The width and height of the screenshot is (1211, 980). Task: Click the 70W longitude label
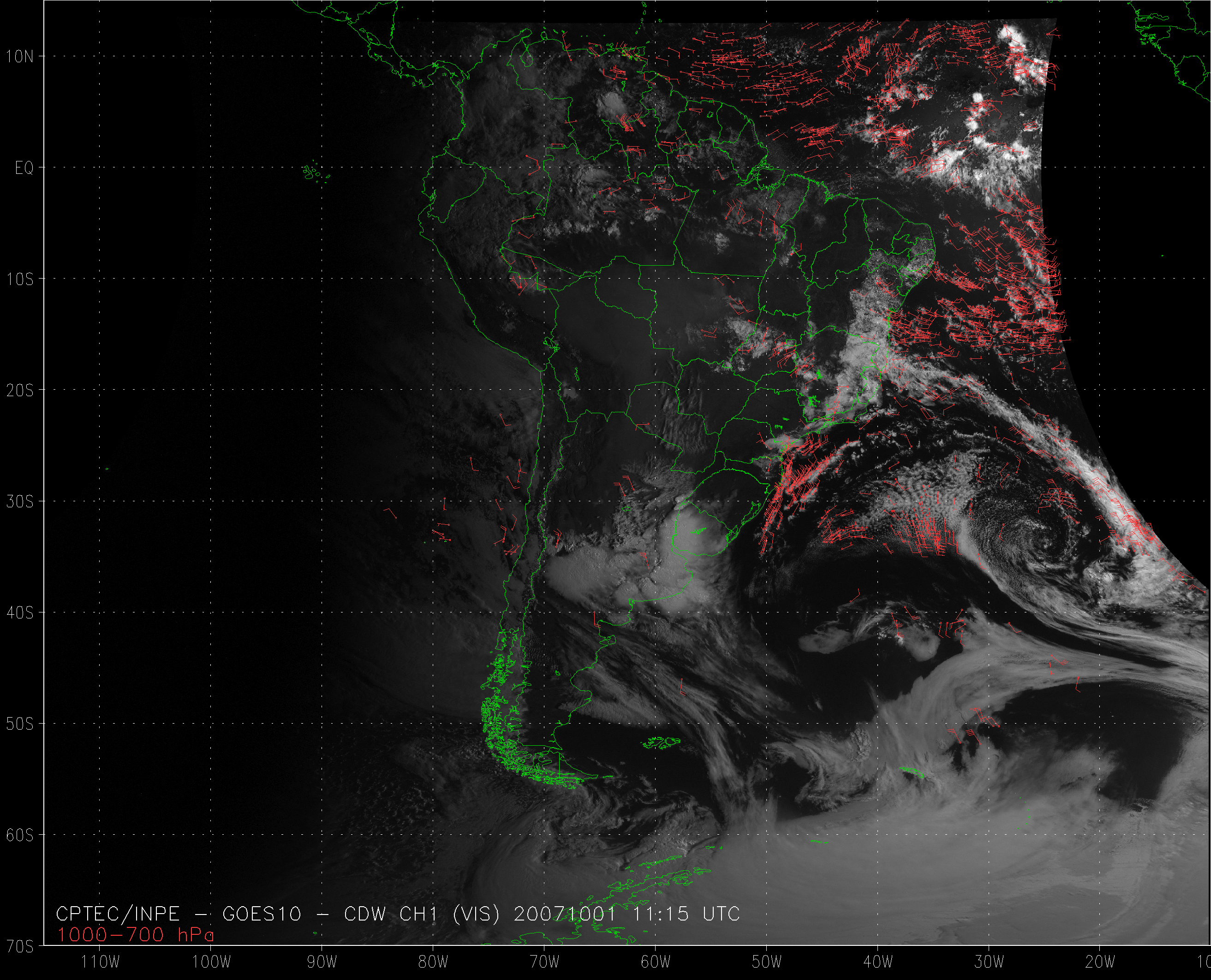544,962
